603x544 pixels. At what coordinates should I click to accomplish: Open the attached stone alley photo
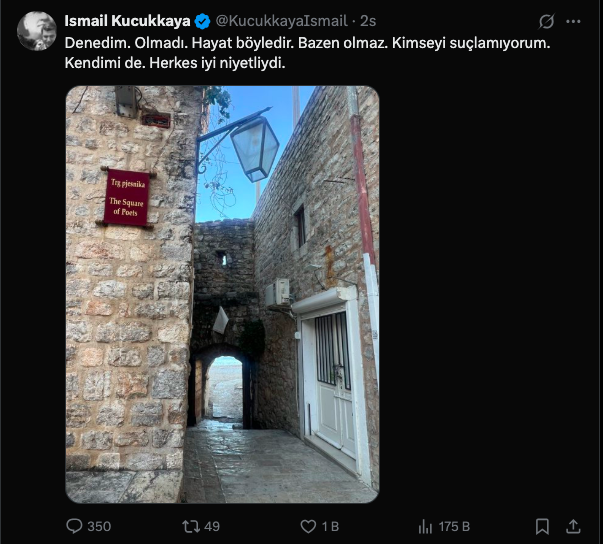[x=222, y=294]
